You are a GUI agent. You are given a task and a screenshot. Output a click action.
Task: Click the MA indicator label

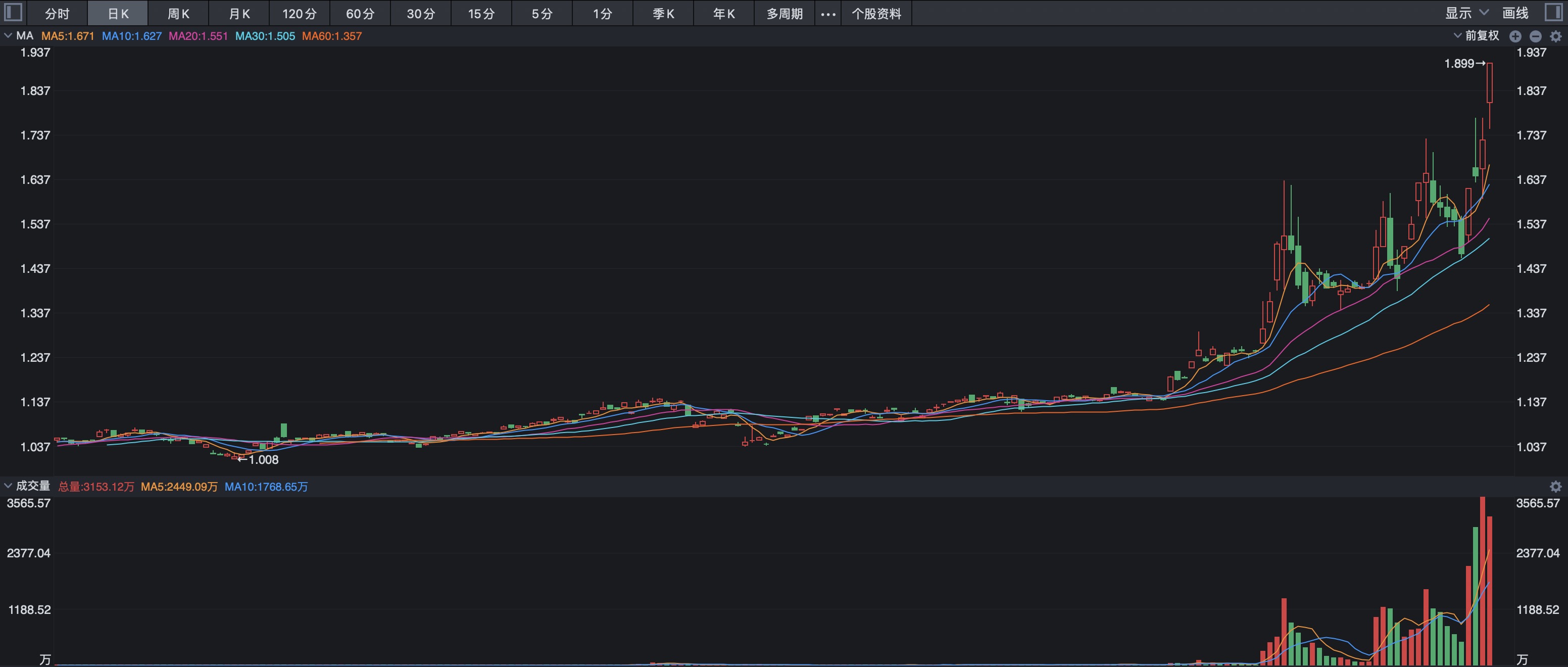(25, 36)
